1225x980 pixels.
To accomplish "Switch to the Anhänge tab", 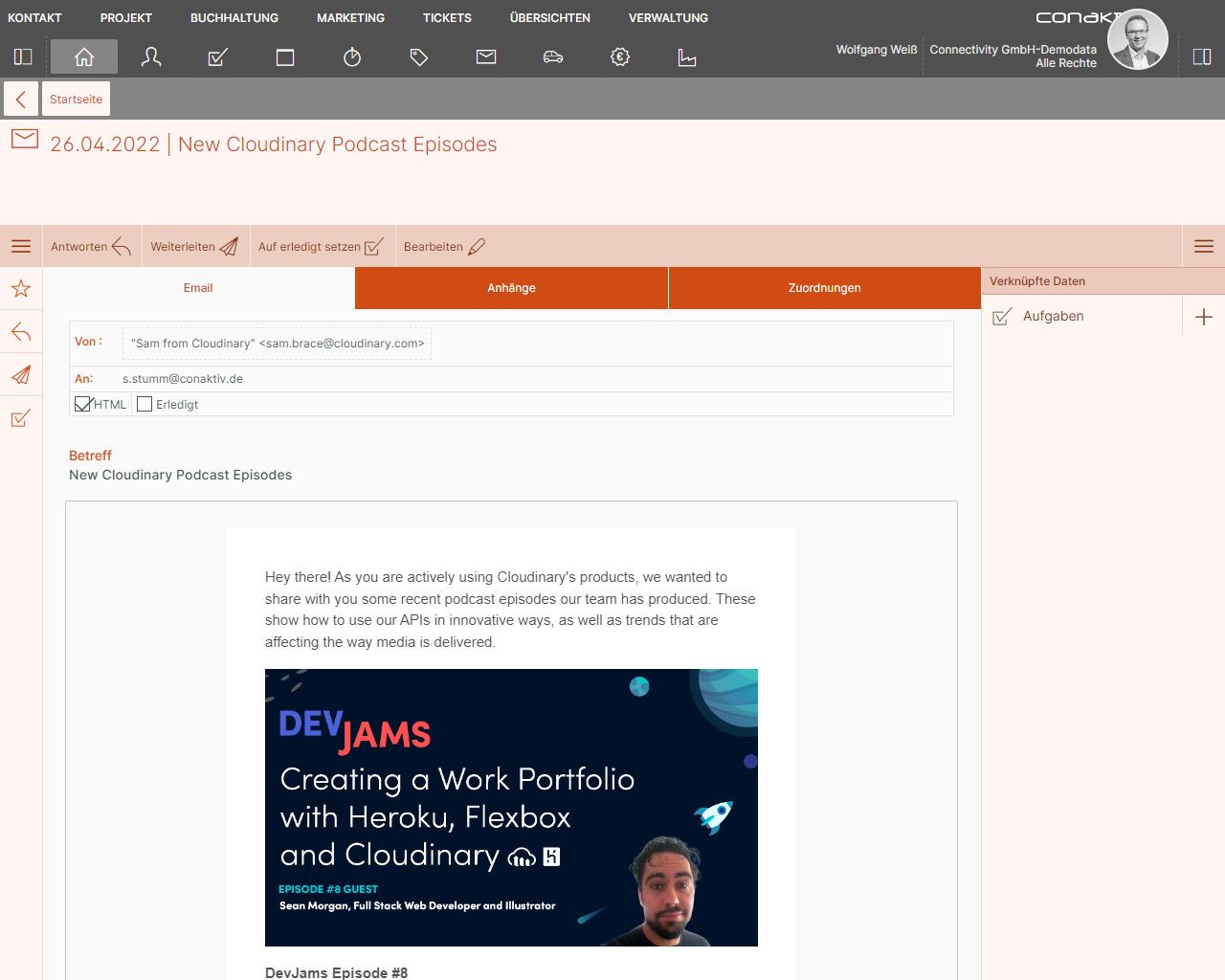I will [511, 288].
